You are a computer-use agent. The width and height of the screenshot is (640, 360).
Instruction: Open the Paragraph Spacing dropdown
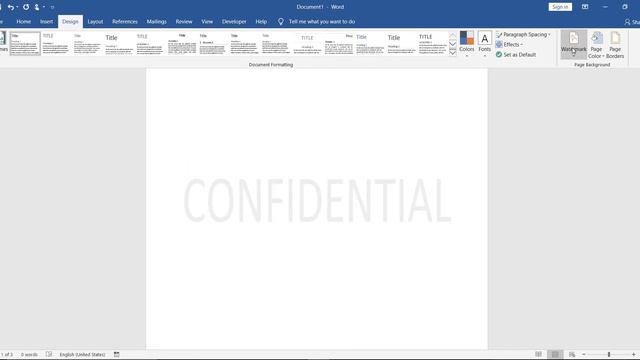[524, 35]
